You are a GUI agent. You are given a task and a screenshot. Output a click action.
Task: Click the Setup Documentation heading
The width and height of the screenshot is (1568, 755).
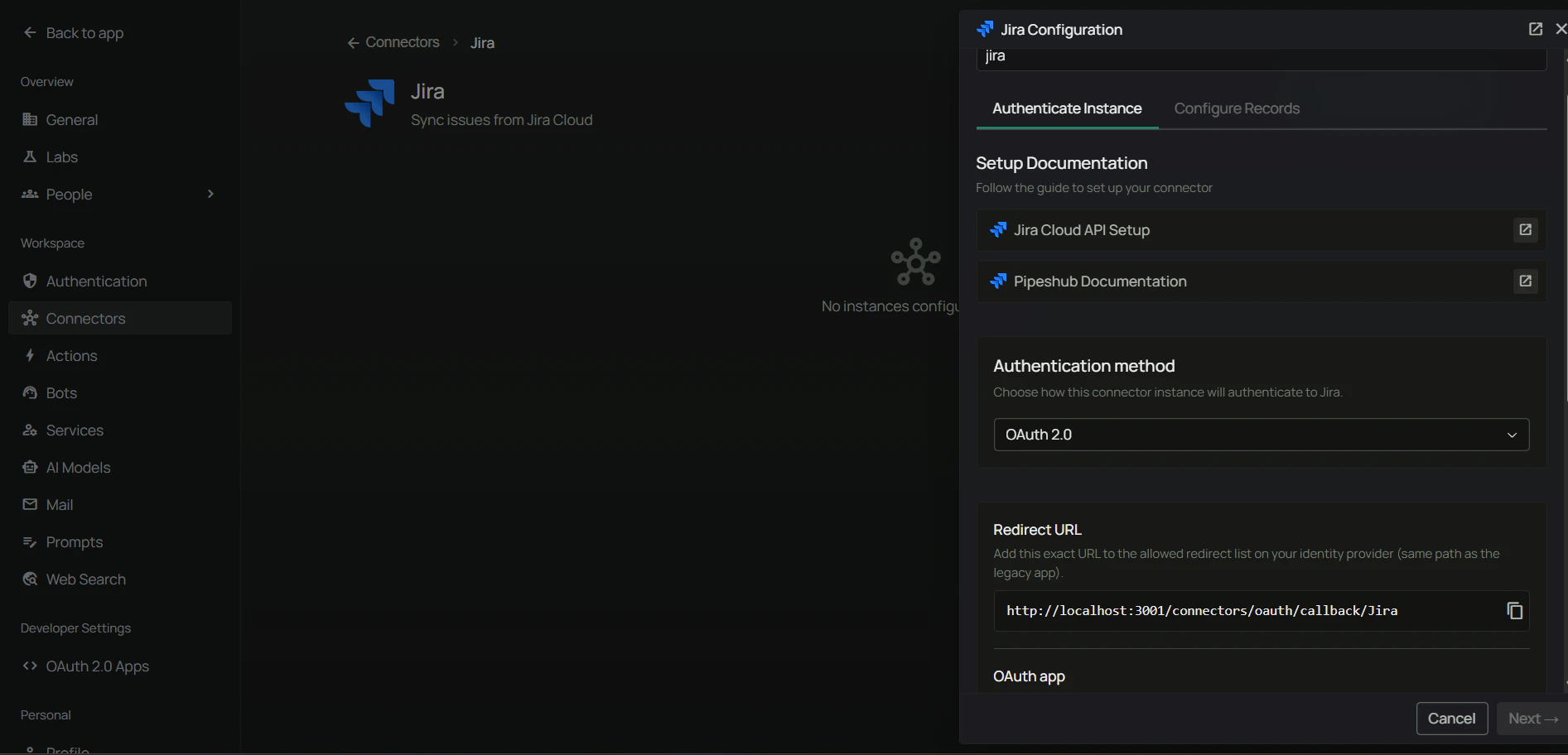(1061, 163)
